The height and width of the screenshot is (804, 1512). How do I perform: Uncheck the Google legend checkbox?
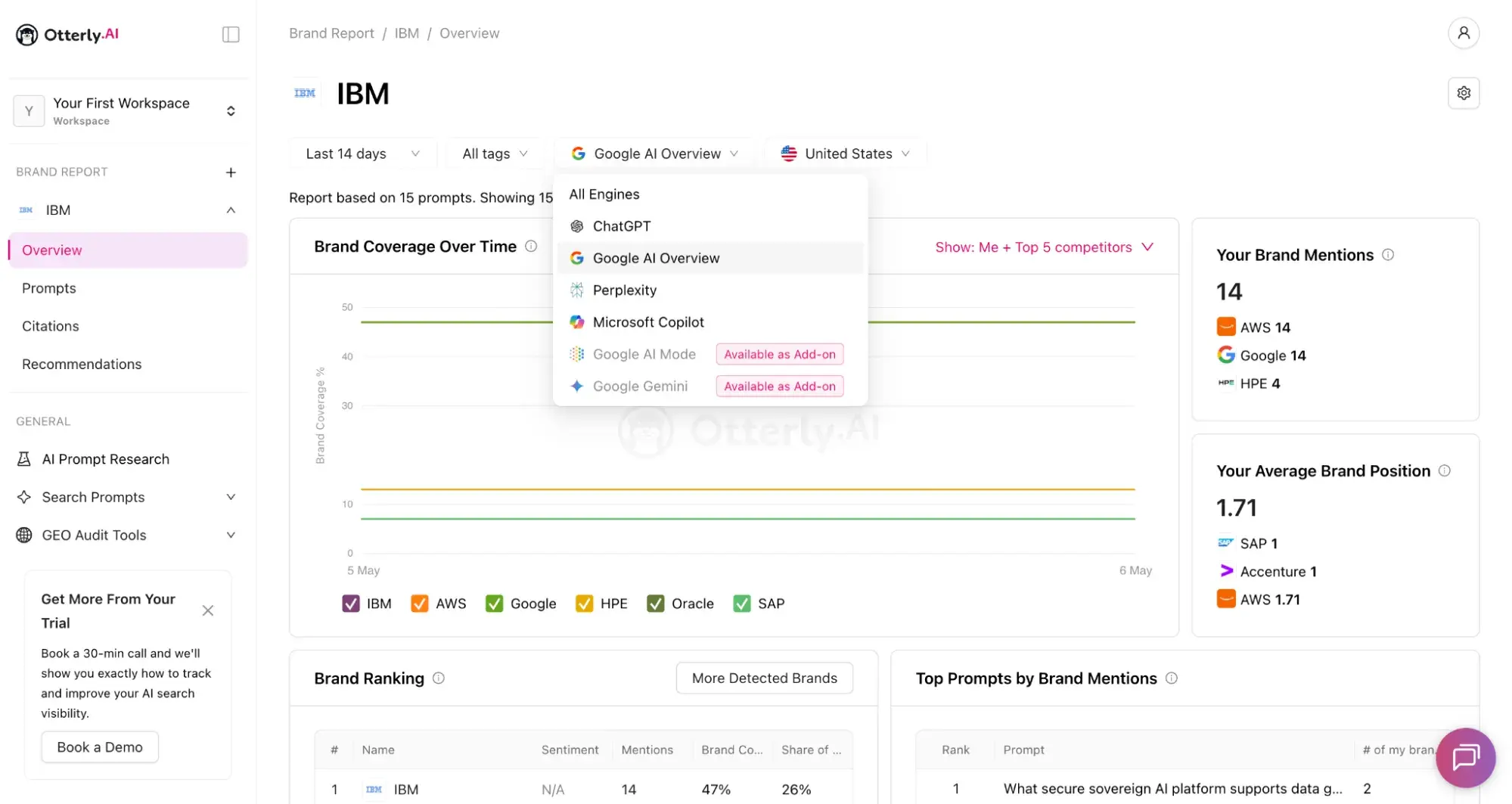coord(494,604)
